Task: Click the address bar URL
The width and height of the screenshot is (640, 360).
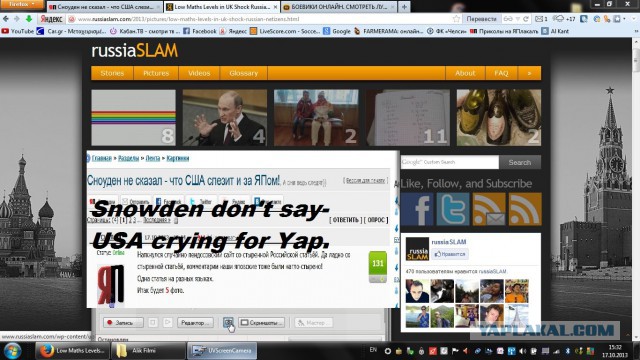Action: coord(189,19)
